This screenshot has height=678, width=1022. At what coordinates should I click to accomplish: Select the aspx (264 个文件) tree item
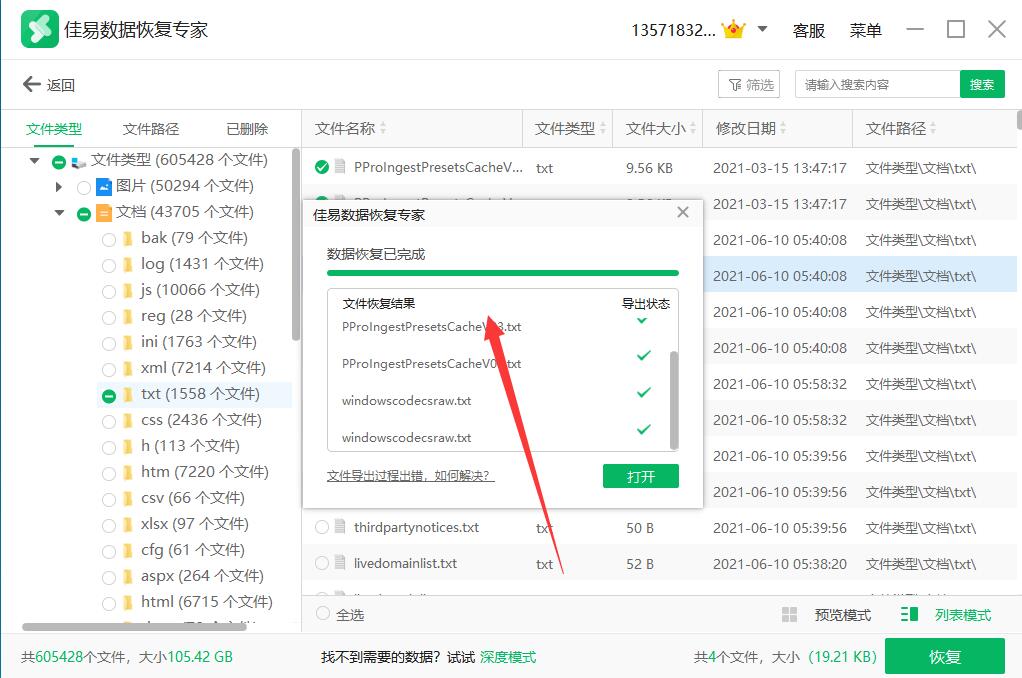click(202, 576)
